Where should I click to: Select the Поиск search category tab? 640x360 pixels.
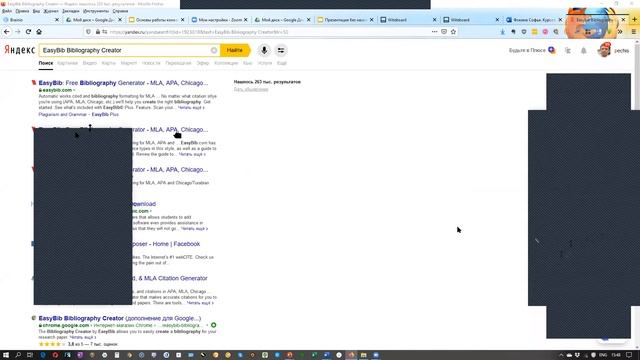pos(46,63)
